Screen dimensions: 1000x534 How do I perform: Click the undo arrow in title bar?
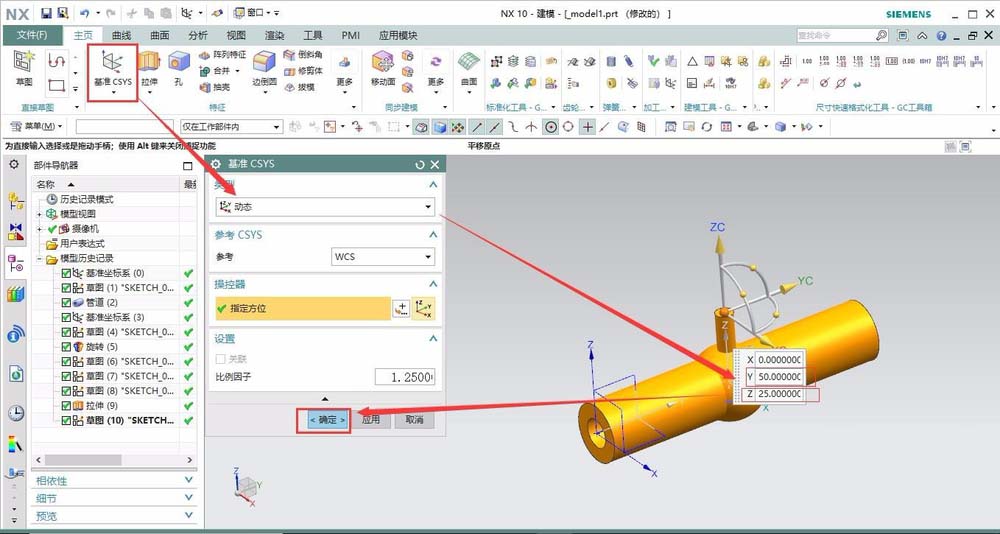(85, 13)
